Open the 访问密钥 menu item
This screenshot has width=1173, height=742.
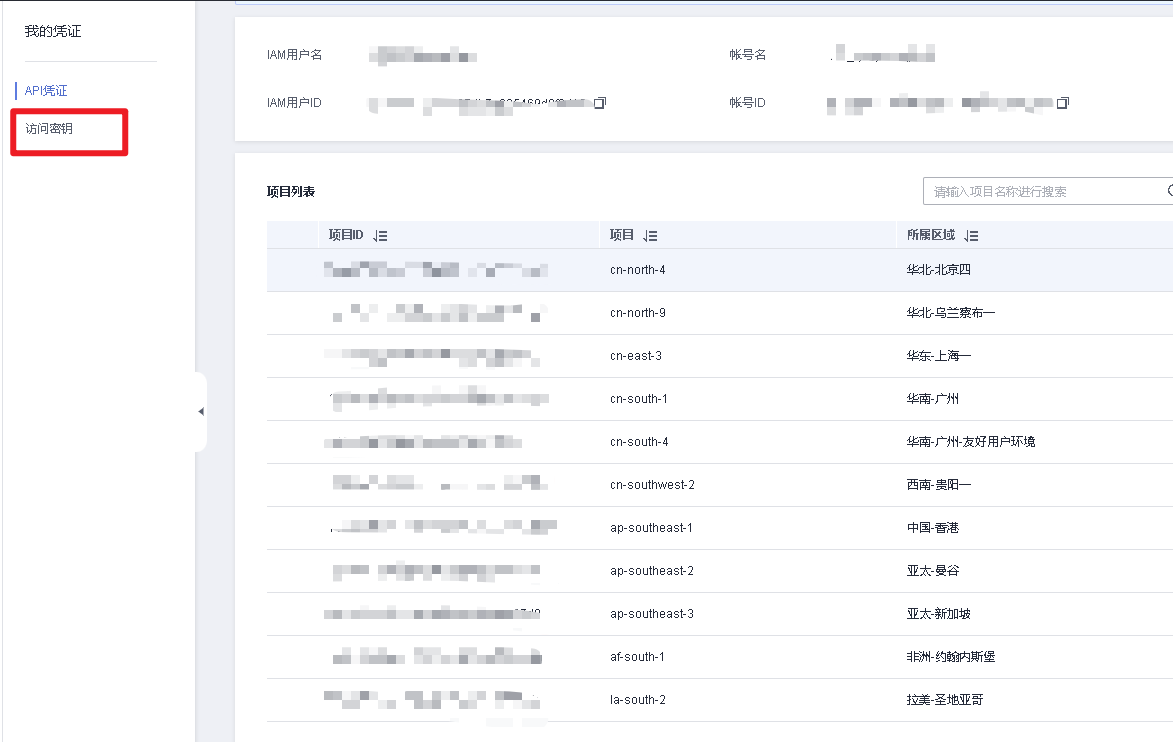coord(49,129)
